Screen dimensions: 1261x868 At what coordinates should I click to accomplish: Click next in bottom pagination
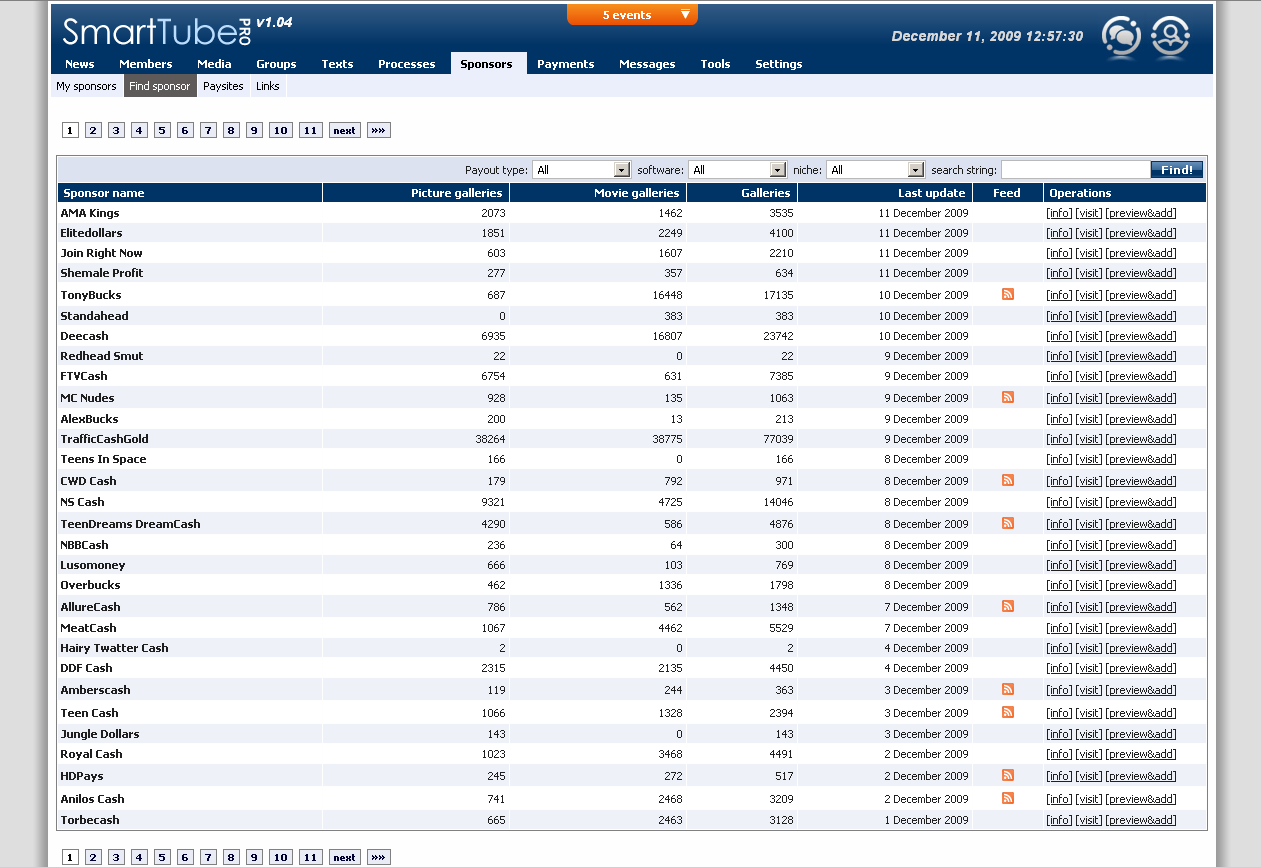pyautogui.click(x=345, y=857)
